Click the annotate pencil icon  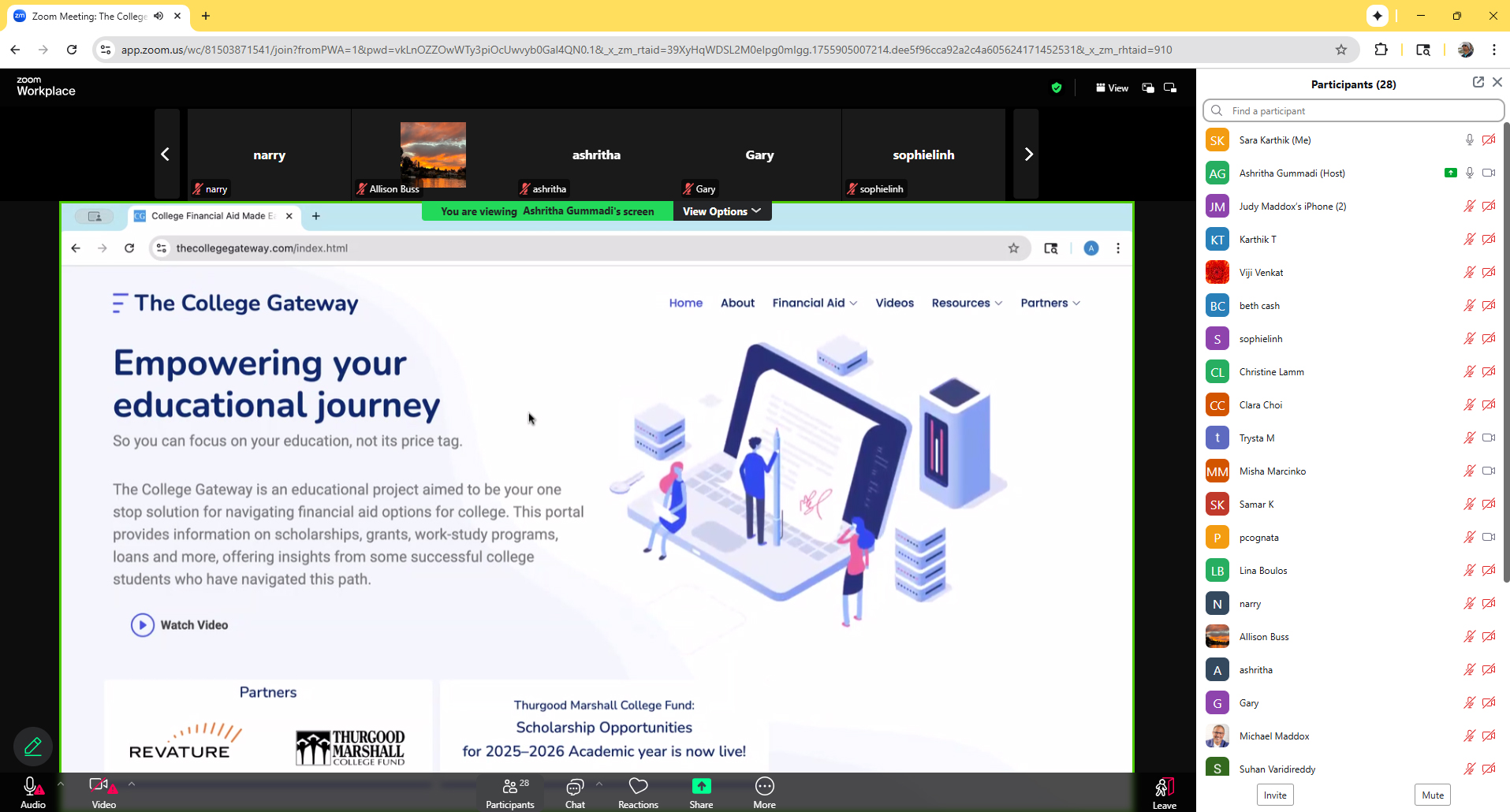[33, 746]
